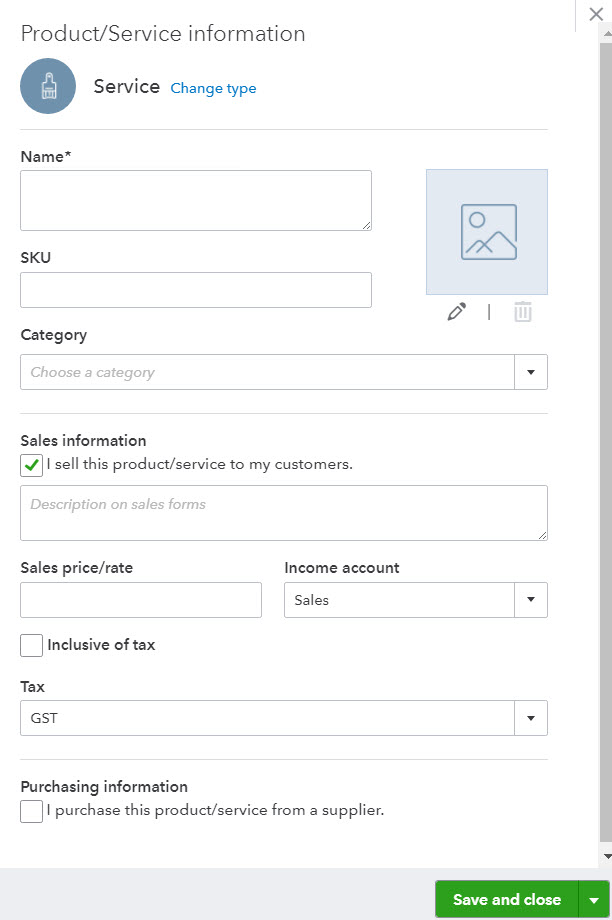The image size is (612, 920).
Task: Click the product image placeholder thumbnail
Action: pos(486,232)
